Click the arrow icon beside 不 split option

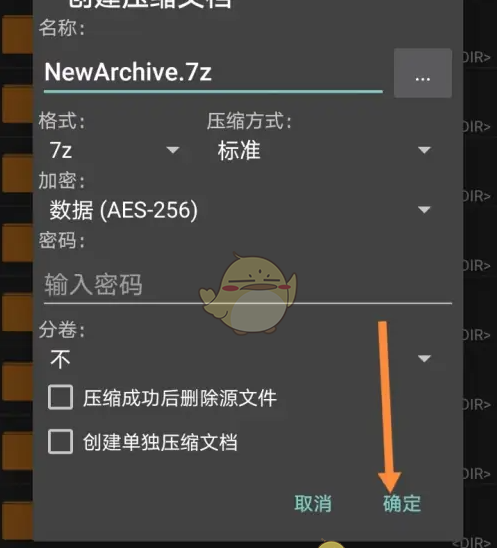pos(424,359)
